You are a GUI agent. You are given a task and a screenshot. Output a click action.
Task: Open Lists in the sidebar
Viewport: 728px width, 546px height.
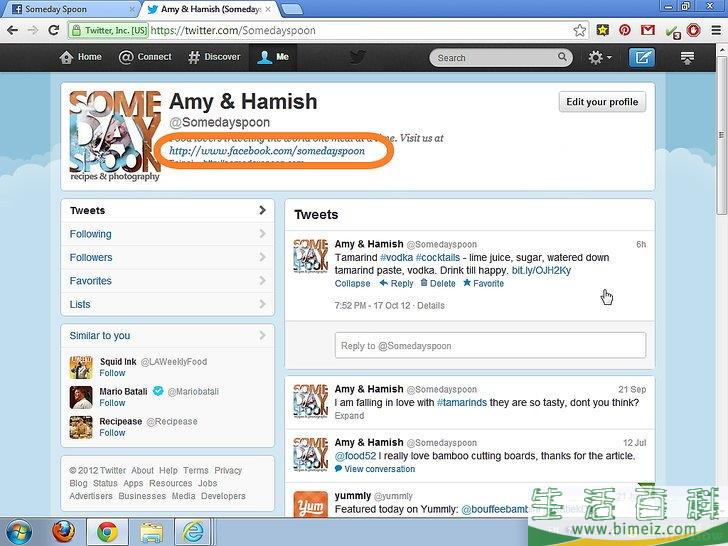tap(168, 304)
